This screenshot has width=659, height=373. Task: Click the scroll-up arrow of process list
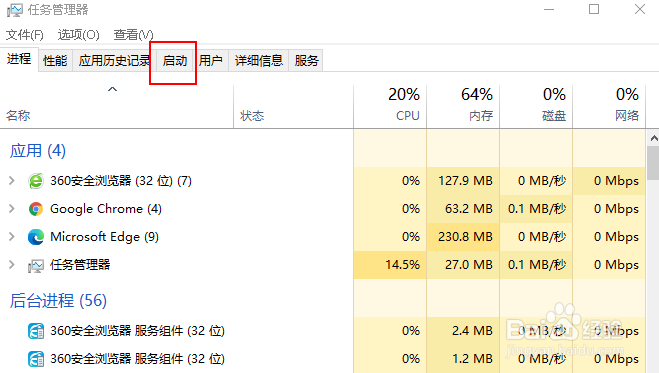tap(654, 138)
